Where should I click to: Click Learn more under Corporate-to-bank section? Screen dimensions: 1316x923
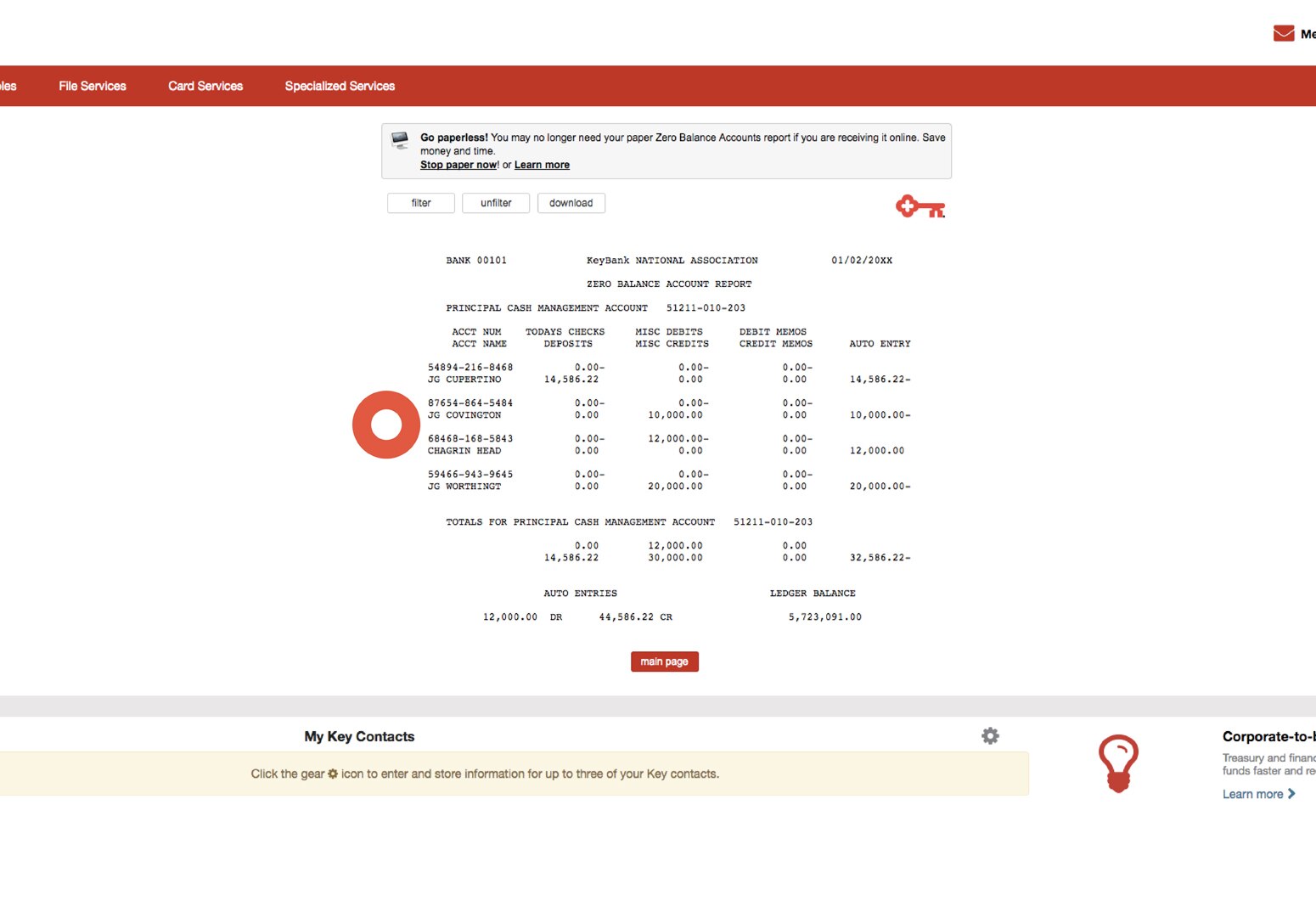click(1252, 794)
